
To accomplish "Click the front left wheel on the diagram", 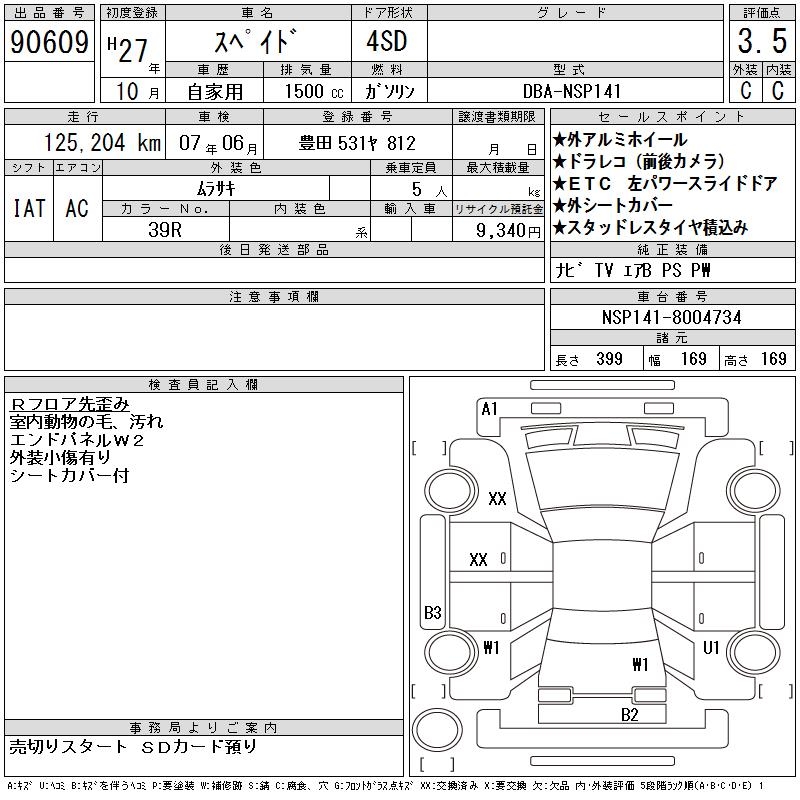I will tap(451, 490).
